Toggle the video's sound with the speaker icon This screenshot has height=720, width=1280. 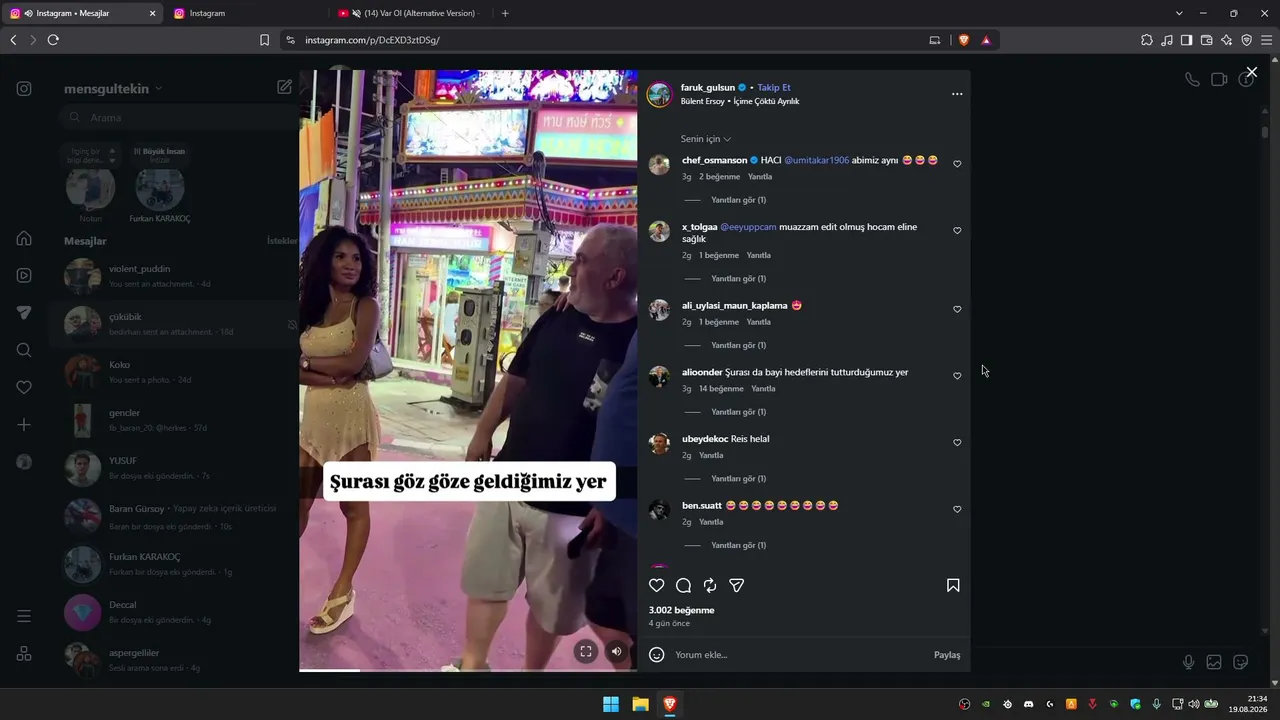(x=616, y=651)
